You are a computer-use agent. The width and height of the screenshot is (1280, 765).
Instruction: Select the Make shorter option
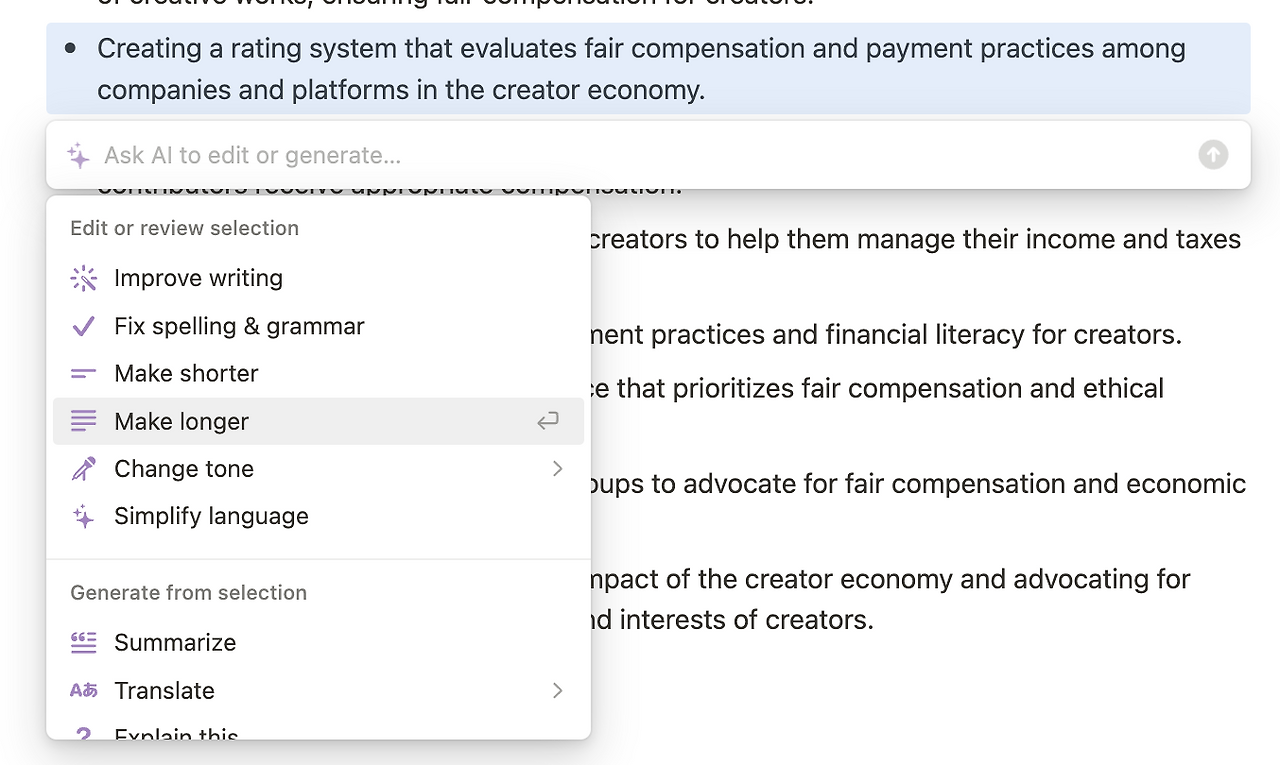click(x=186, y=374)
